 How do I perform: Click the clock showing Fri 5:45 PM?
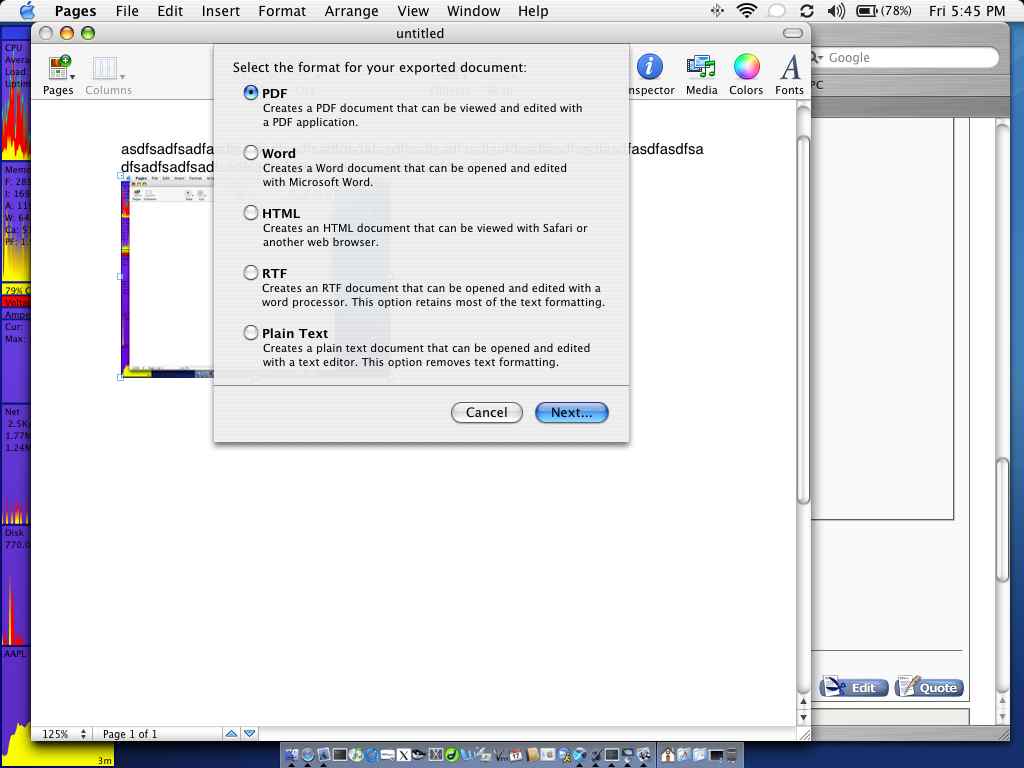point(967,10)
